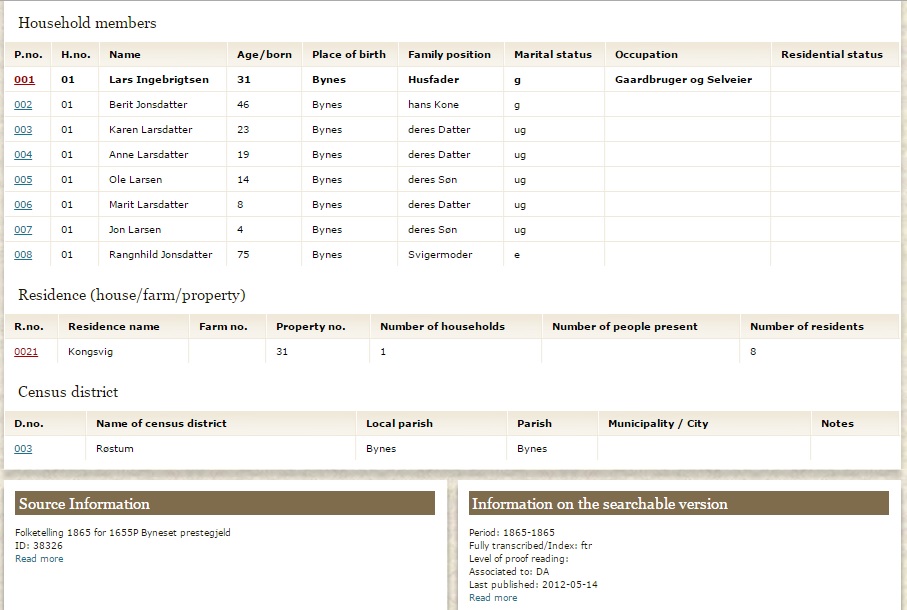This screenshot has width=907, height=610.
Task: Select the name Berit Jonsdatter
Action: point(148,105)
